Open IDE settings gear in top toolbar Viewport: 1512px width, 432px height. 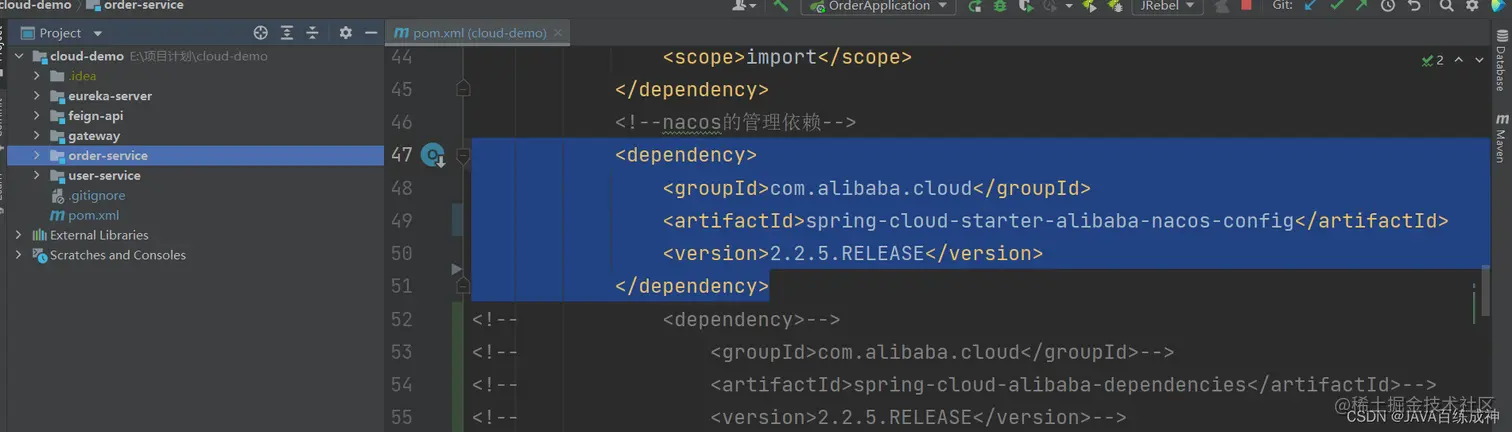click(1472, 6)
